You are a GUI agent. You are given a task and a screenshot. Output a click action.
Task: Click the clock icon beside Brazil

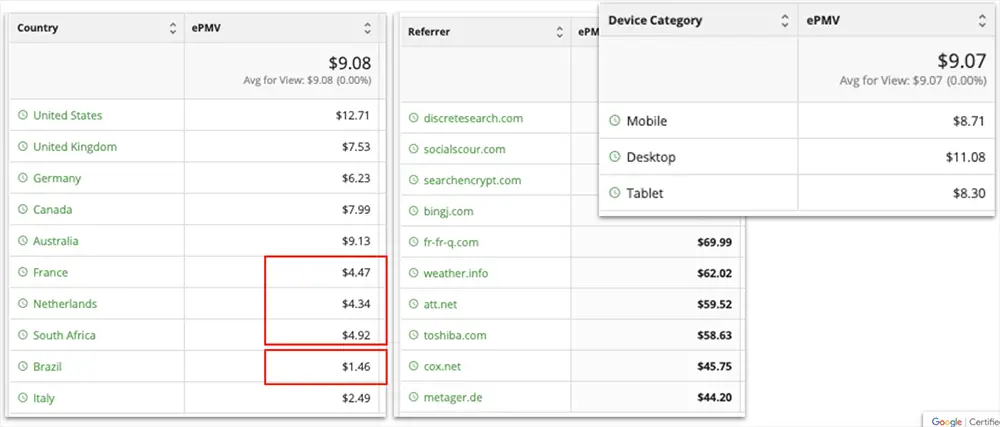[x=23, y=366]
